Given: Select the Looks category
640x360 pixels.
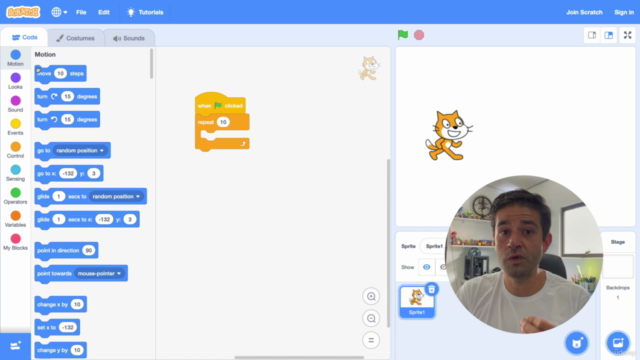Looking at the screenshot, I should click(x=16, y=81).
